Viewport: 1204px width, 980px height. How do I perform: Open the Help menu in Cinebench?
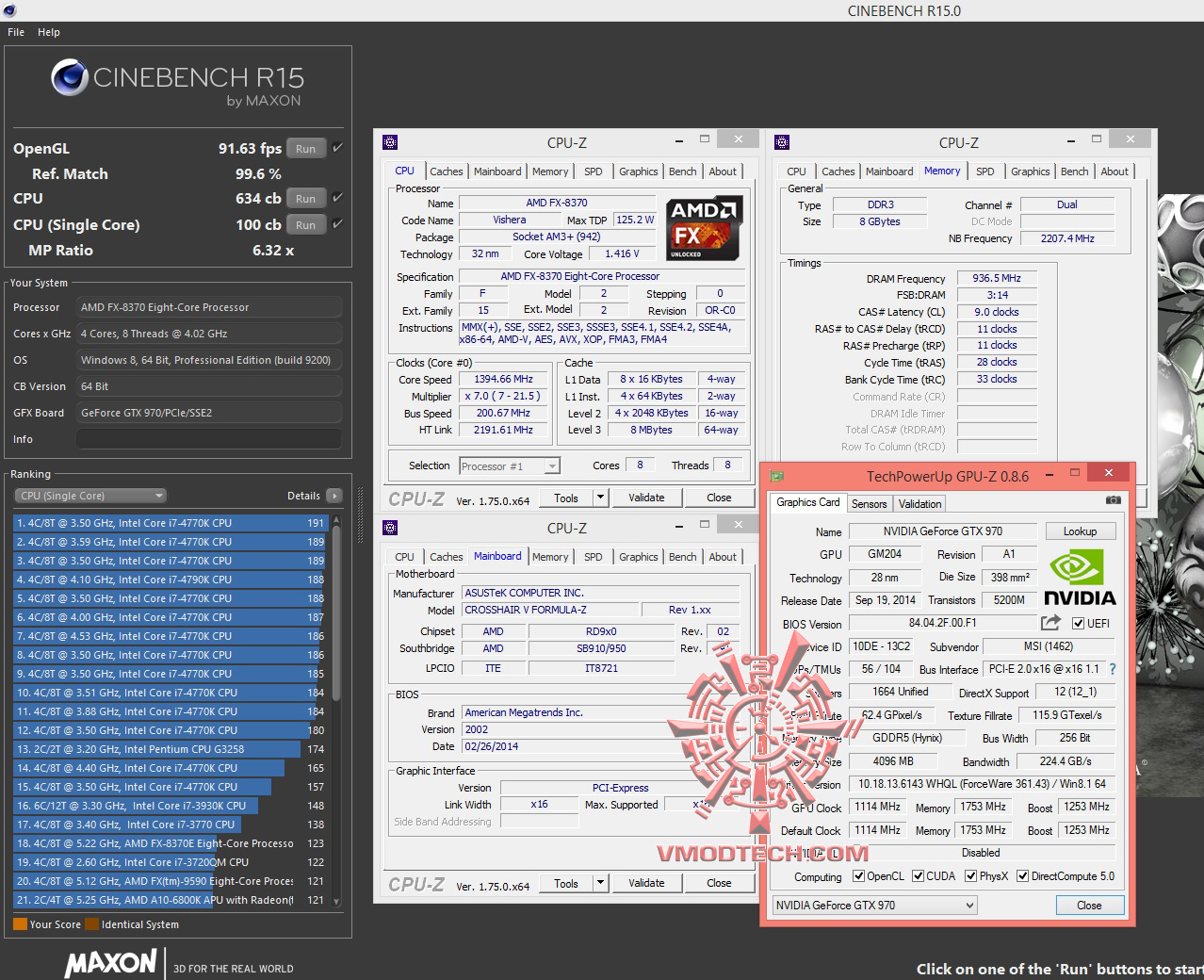49,32
